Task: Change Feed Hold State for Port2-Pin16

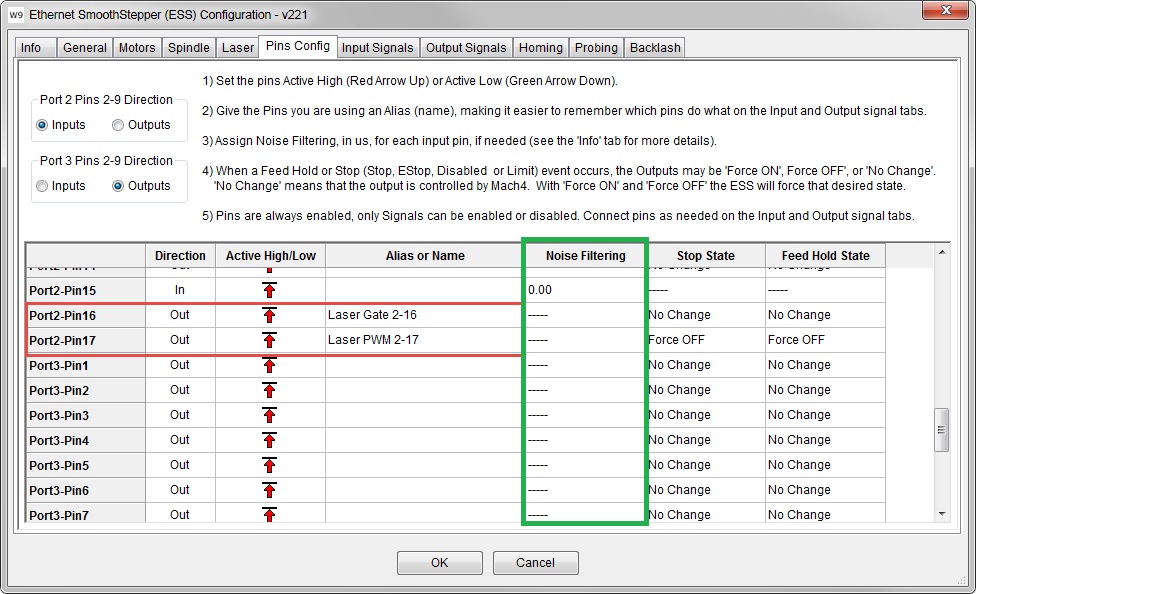Action: click(x=826, y=316)
